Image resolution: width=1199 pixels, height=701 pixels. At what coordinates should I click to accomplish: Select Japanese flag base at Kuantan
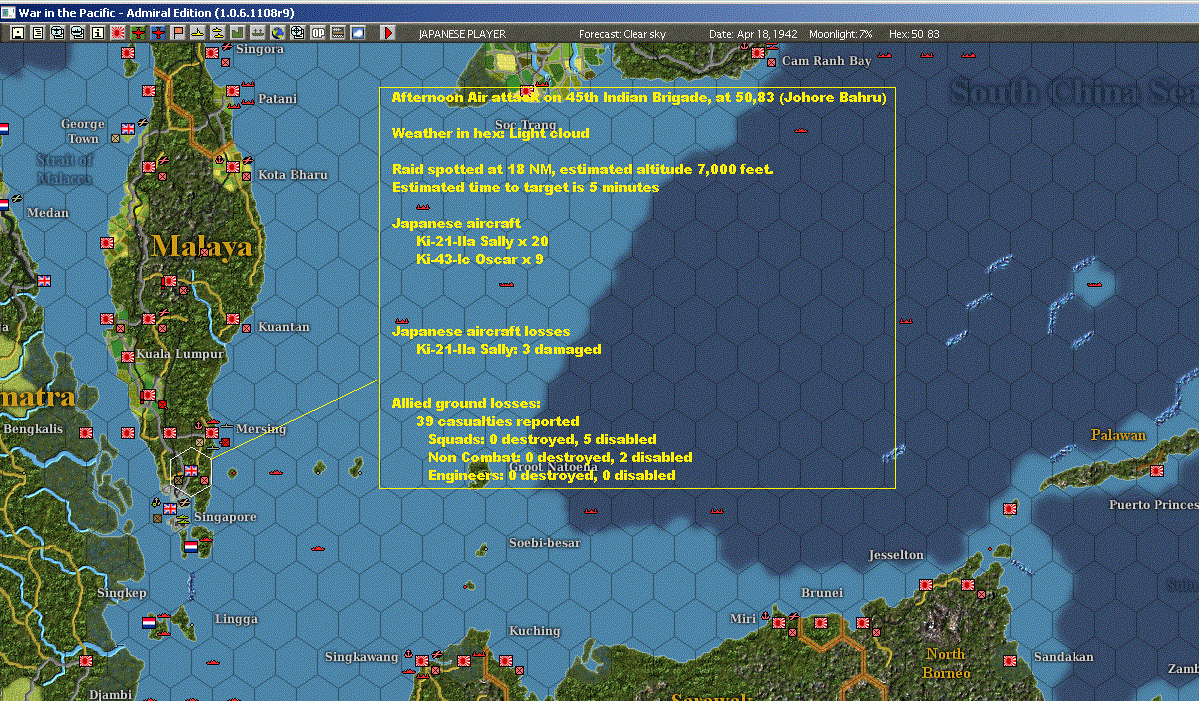(232, 319)
